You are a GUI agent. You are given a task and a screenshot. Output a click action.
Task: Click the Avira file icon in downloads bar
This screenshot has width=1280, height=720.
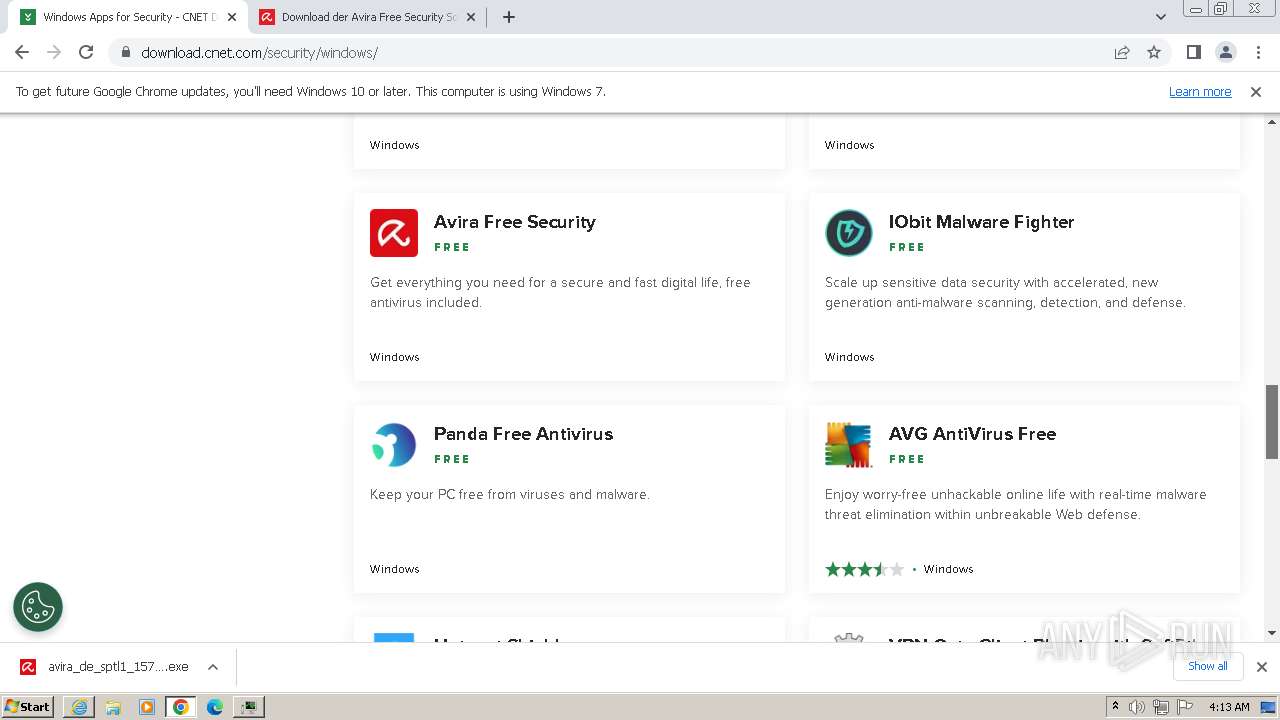pos(29,667)
